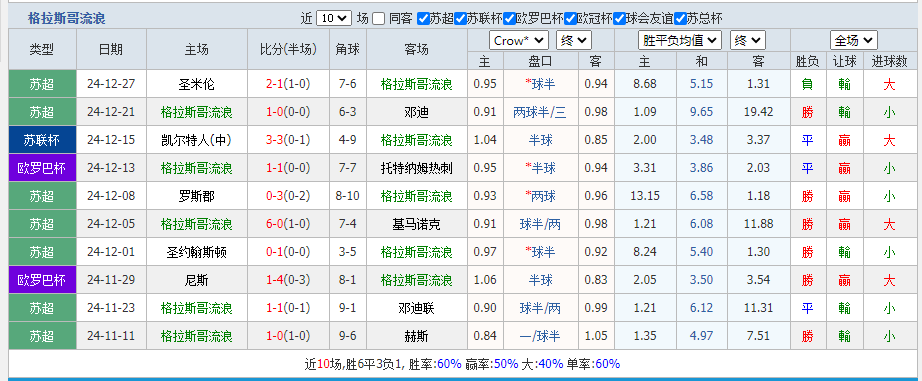This screenshot has height=381, width=922.
Task: Click the 0-3 score on the 罗斯郡 match
Action: pos(274,196)
